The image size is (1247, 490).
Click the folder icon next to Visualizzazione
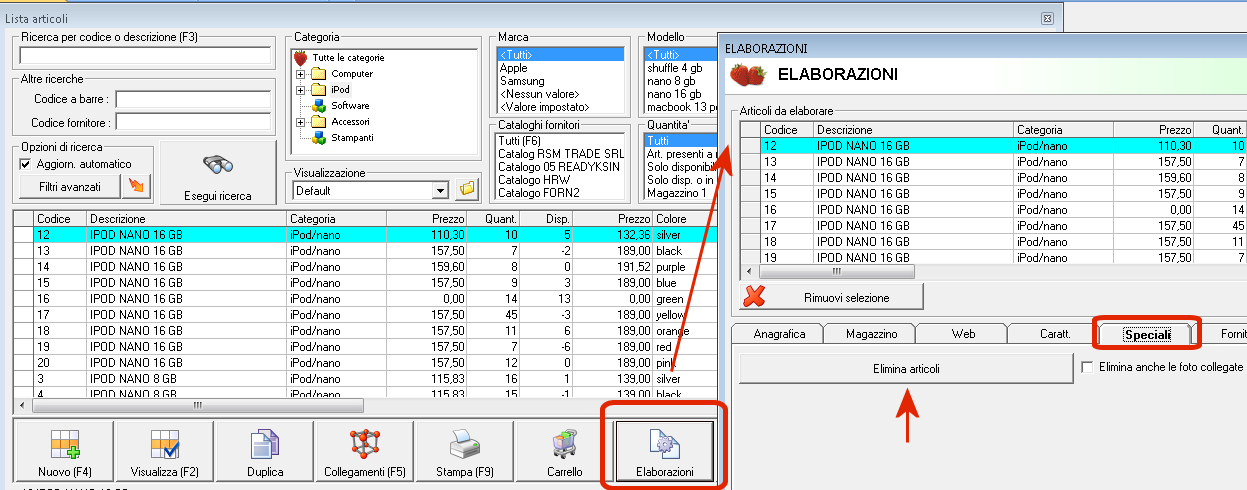coord(466,189)
